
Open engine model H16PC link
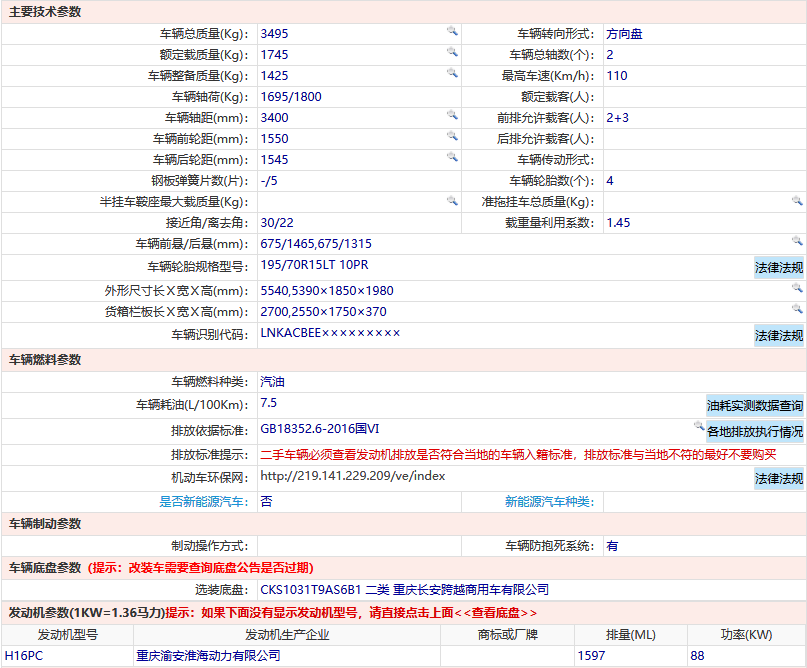click(24, 656)
